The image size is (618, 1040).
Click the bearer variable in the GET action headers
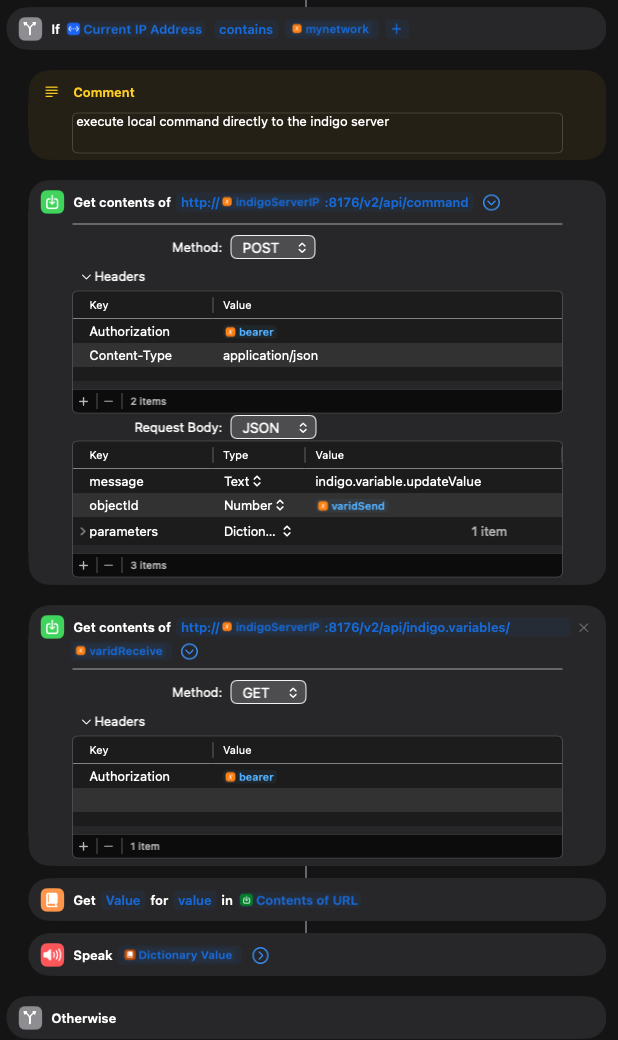[249, 777]
